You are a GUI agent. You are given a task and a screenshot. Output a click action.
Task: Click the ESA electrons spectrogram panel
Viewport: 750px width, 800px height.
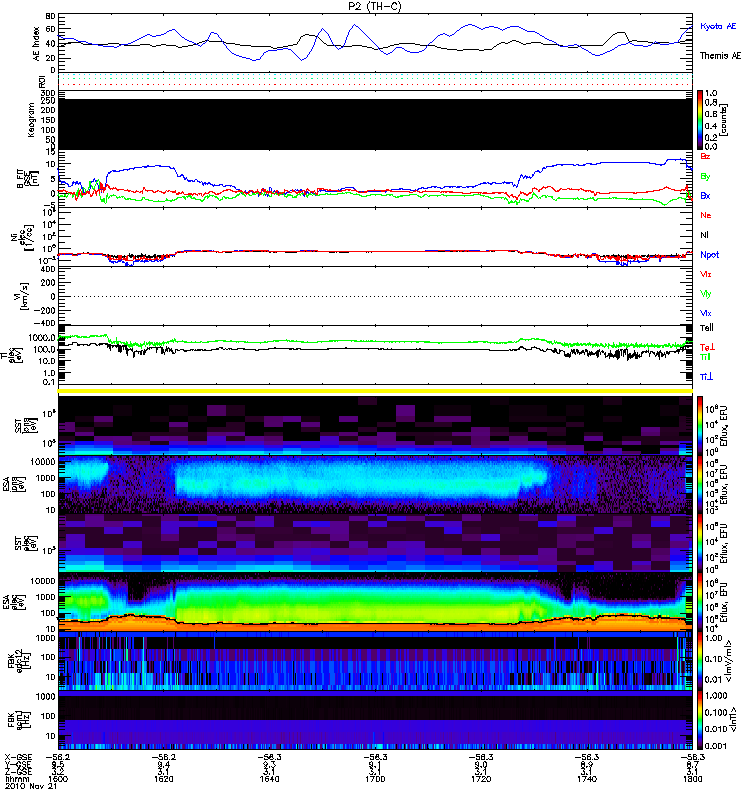click(x=376, y=603)
